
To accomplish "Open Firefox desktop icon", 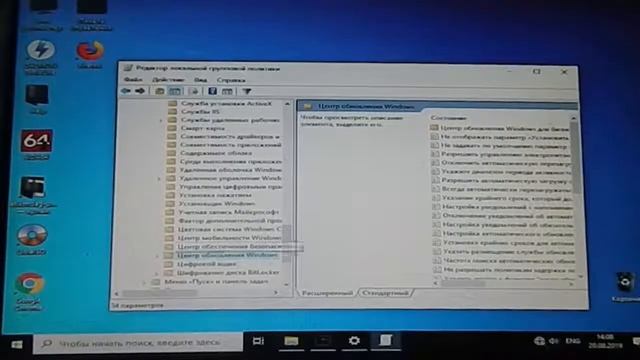I will (90, 54).
